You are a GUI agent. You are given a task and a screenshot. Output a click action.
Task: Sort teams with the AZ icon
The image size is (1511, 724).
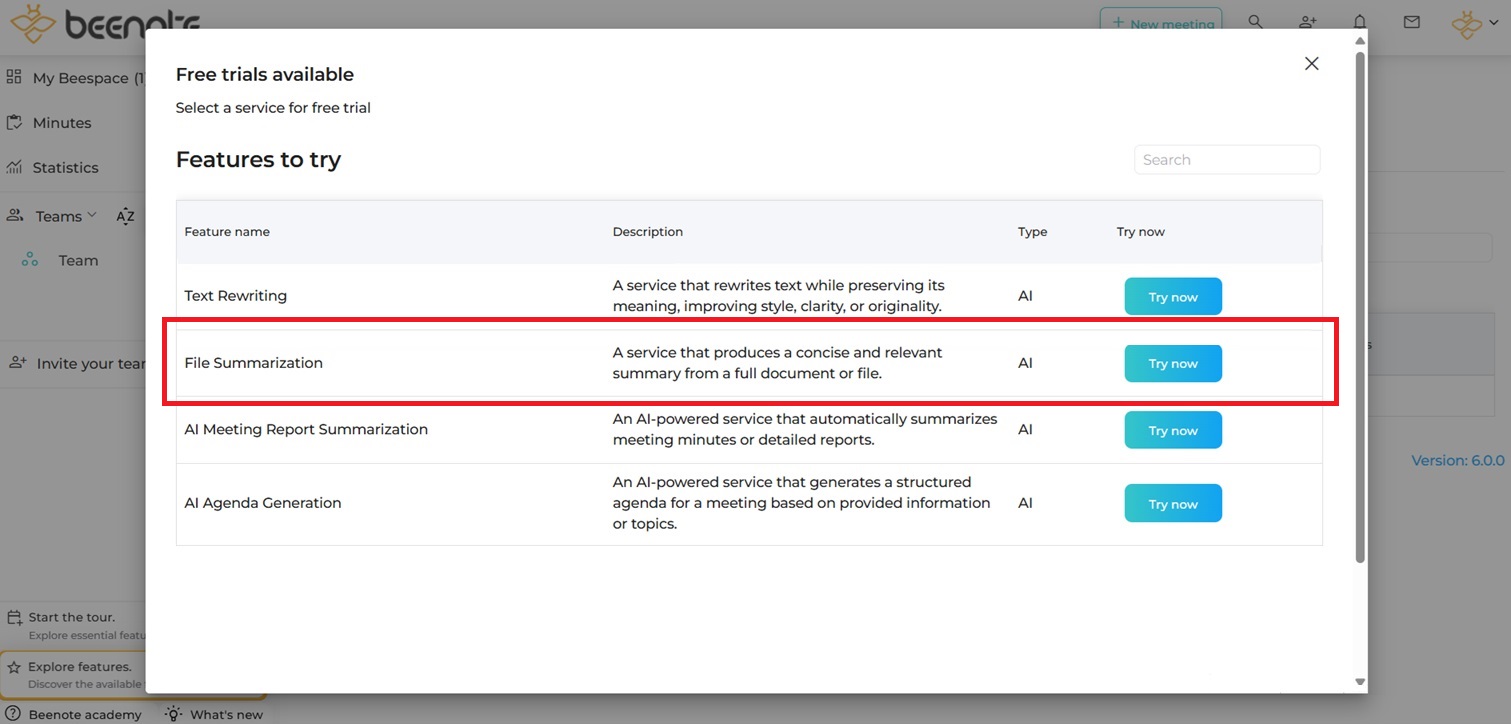pos(125,217)
